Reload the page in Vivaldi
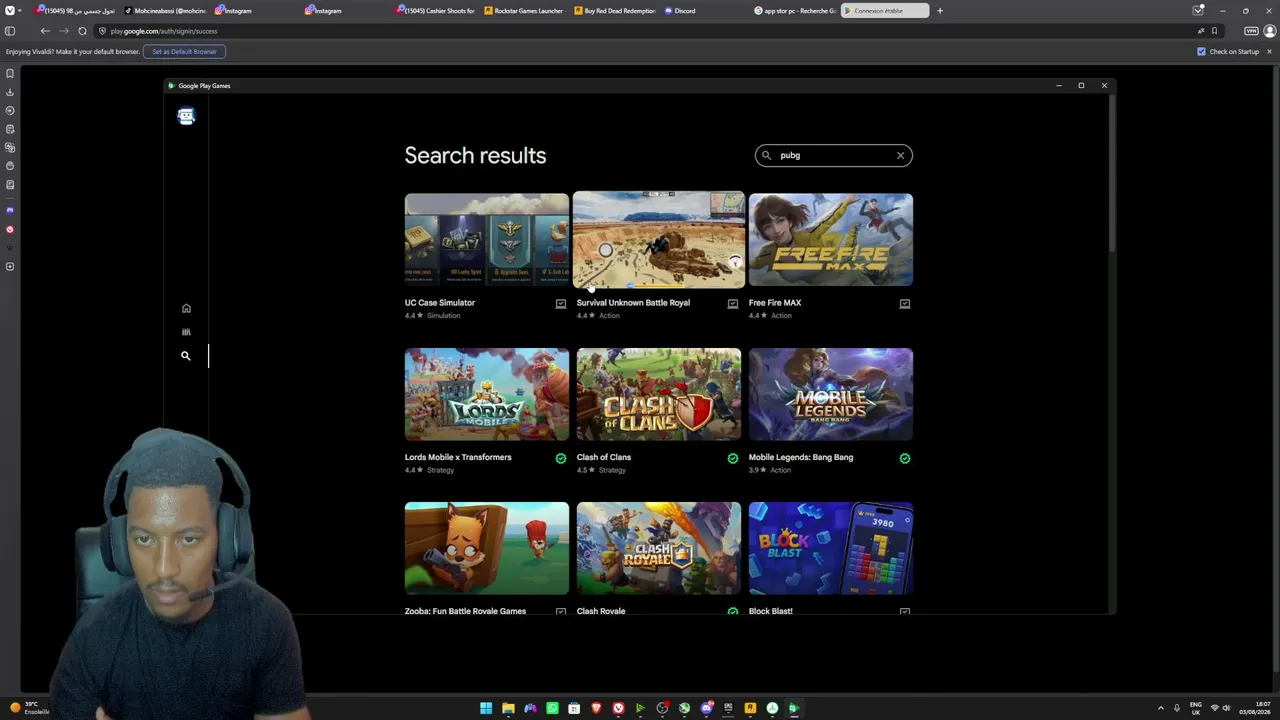 [x=82, y=31]
